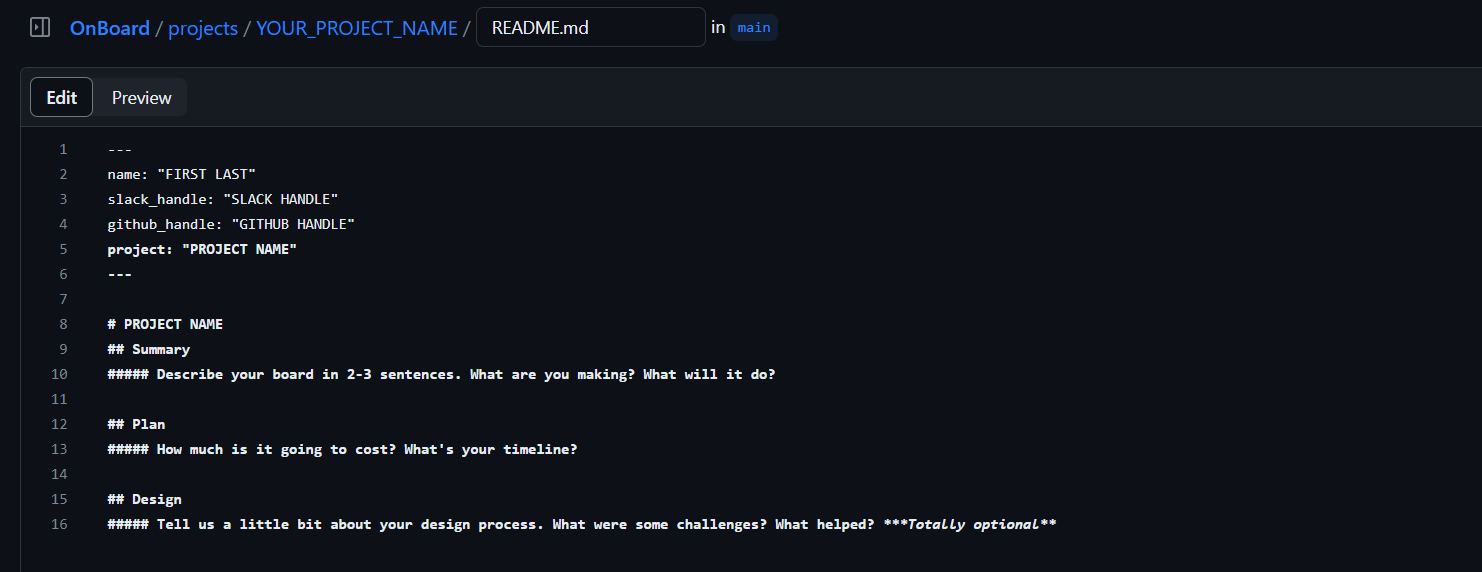Click the ## Design heading line
The width and height of the screenshot is (1482, 572).
point(145,499)
